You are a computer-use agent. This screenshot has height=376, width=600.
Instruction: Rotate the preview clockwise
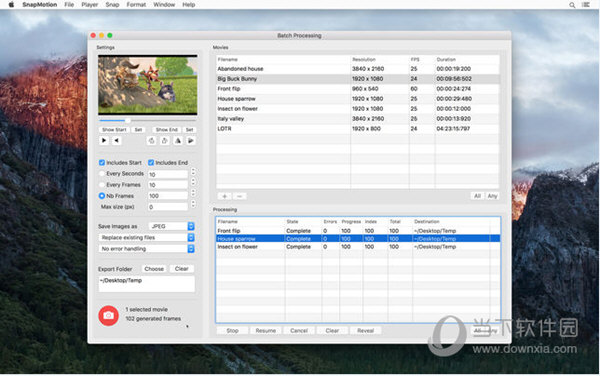165,141
